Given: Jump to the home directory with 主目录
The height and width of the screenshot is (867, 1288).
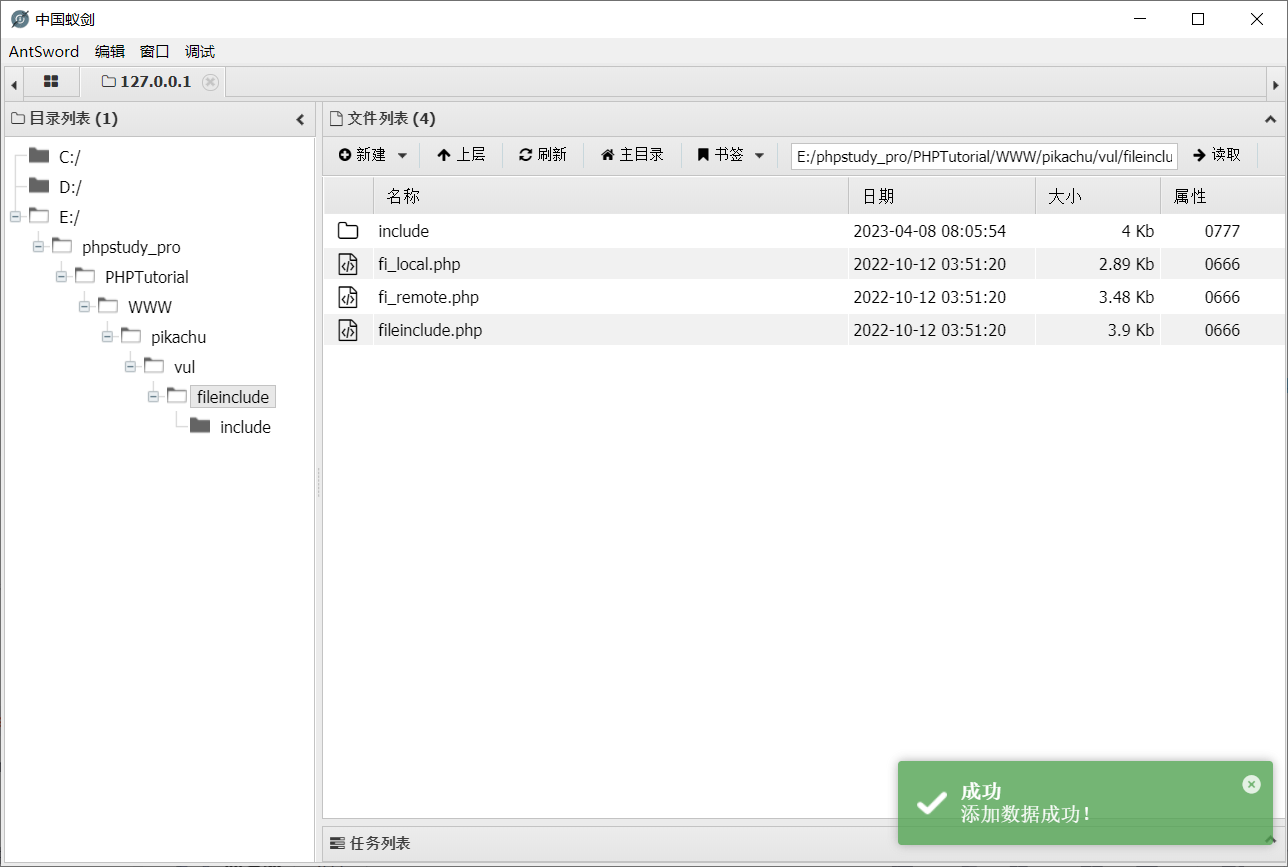Looking at the screenshot, I should [x=632, y=155].
